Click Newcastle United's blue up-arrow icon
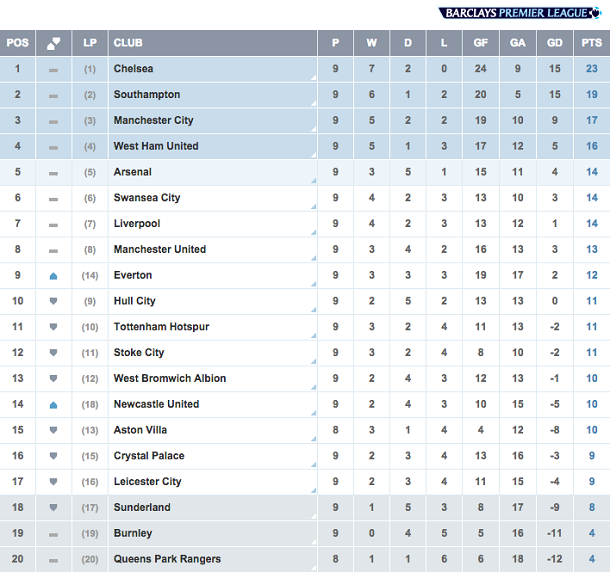This screenshot has width=610, height=572. pyautogui.click(x=53, y=405)
